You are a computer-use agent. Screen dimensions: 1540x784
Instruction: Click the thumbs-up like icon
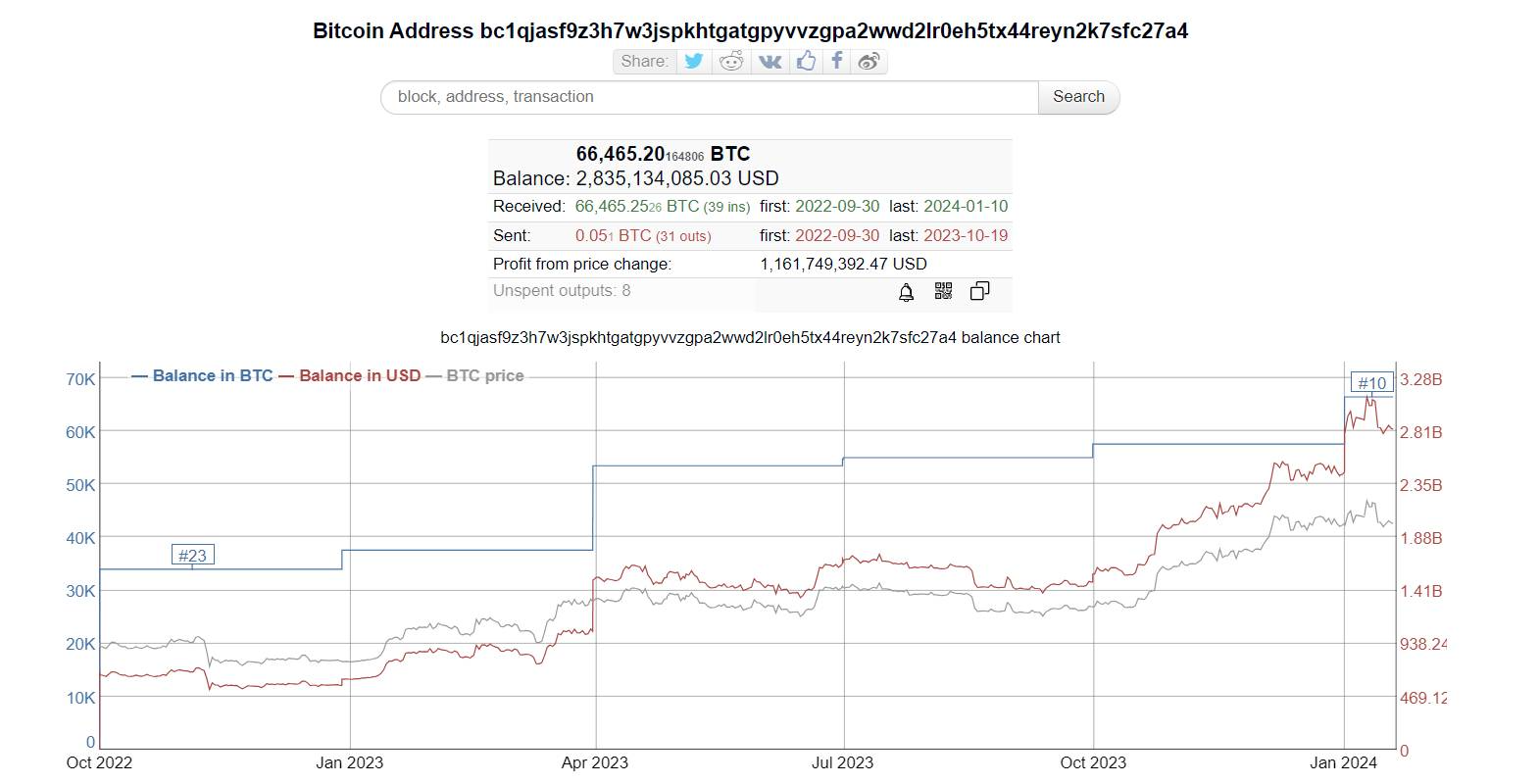pos(806,61)
